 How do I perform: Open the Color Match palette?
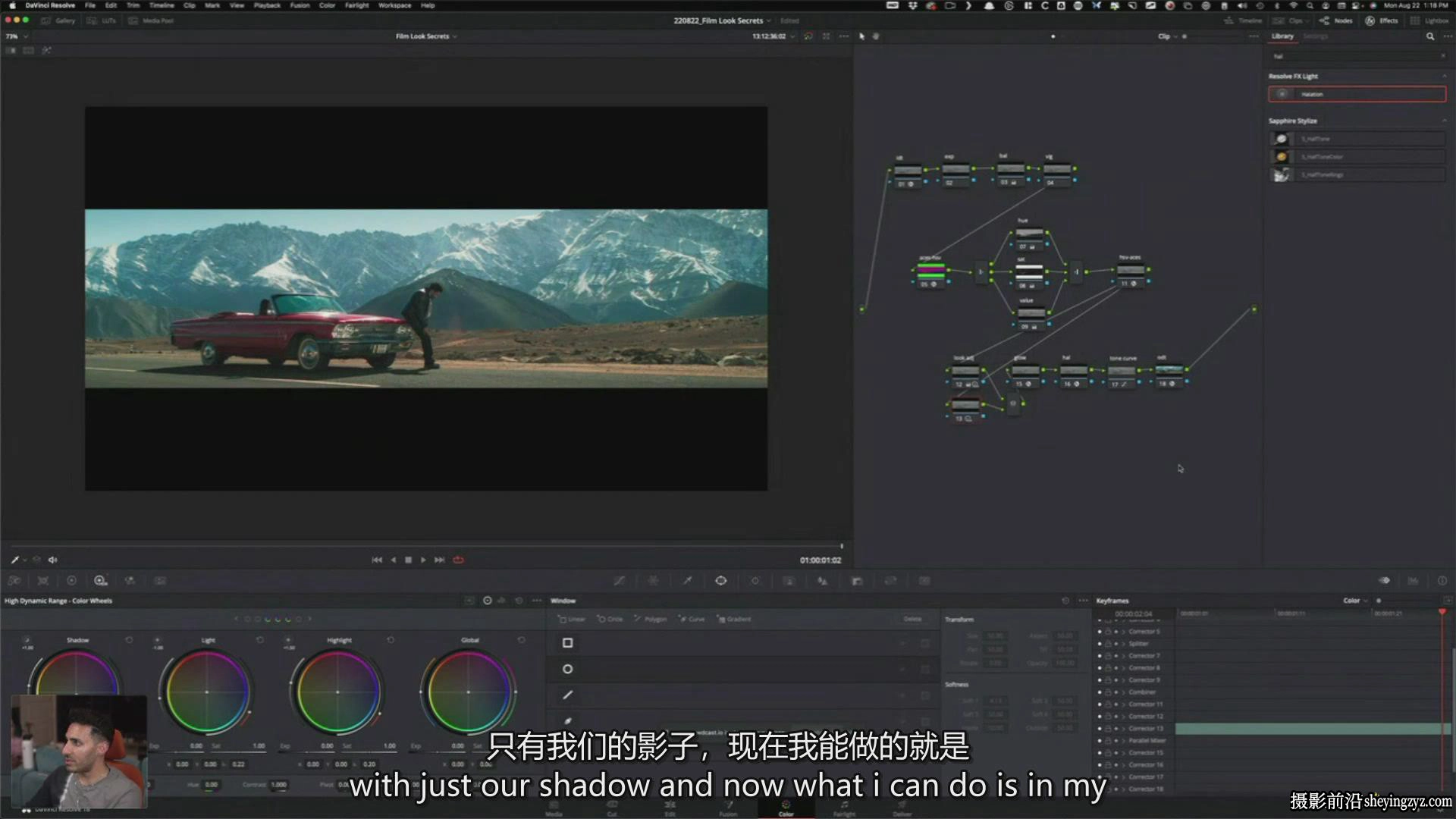(x=42, y=581)
